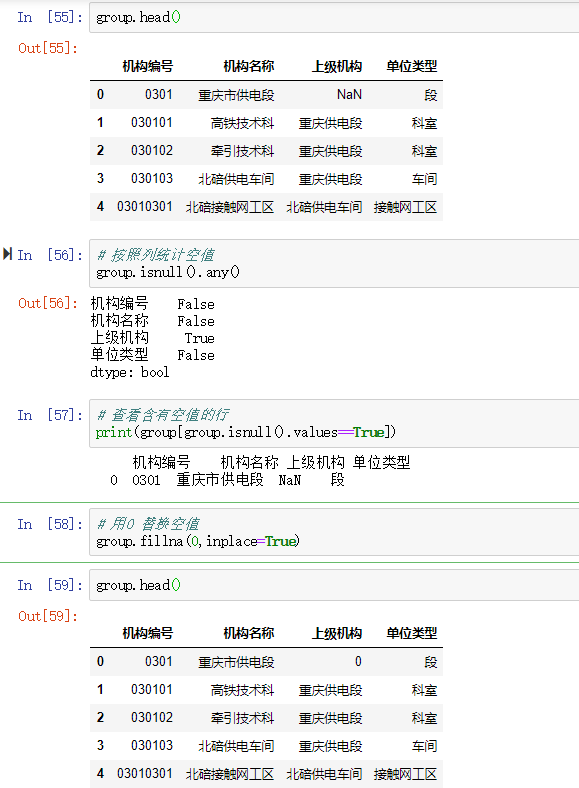Click the 机构编号 header in the Out[55] table
This screenshot has height=788, width=579.
(148, 66)
